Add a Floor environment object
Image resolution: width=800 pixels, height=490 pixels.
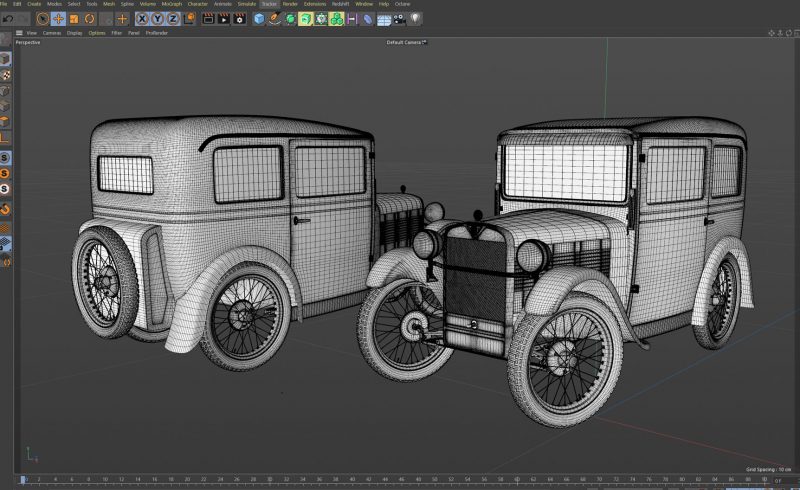coord(384,20)
